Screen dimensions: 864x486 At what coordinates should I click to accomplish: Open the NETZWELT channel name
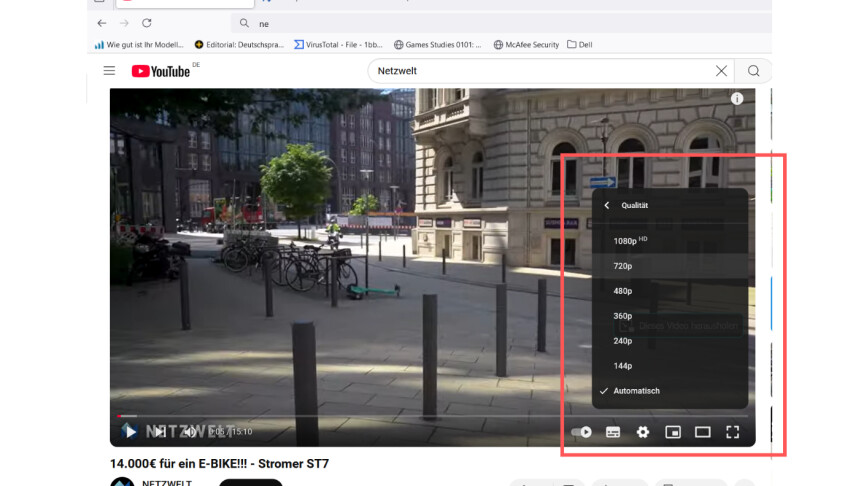(167, 483)
